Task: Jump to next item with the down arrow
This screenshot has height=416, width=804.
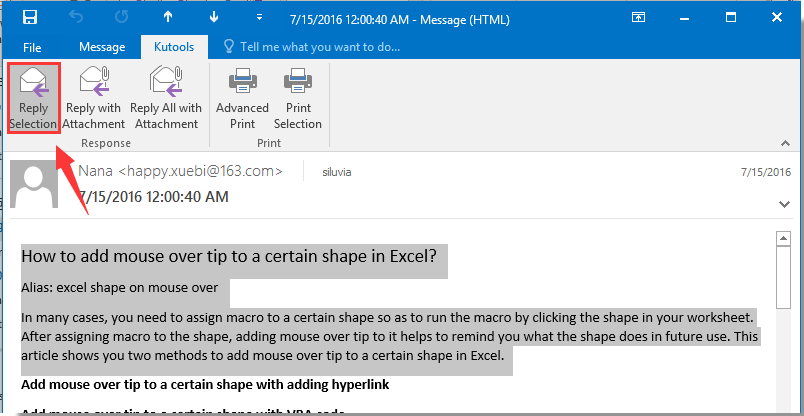Action: [x=212, y=18]
